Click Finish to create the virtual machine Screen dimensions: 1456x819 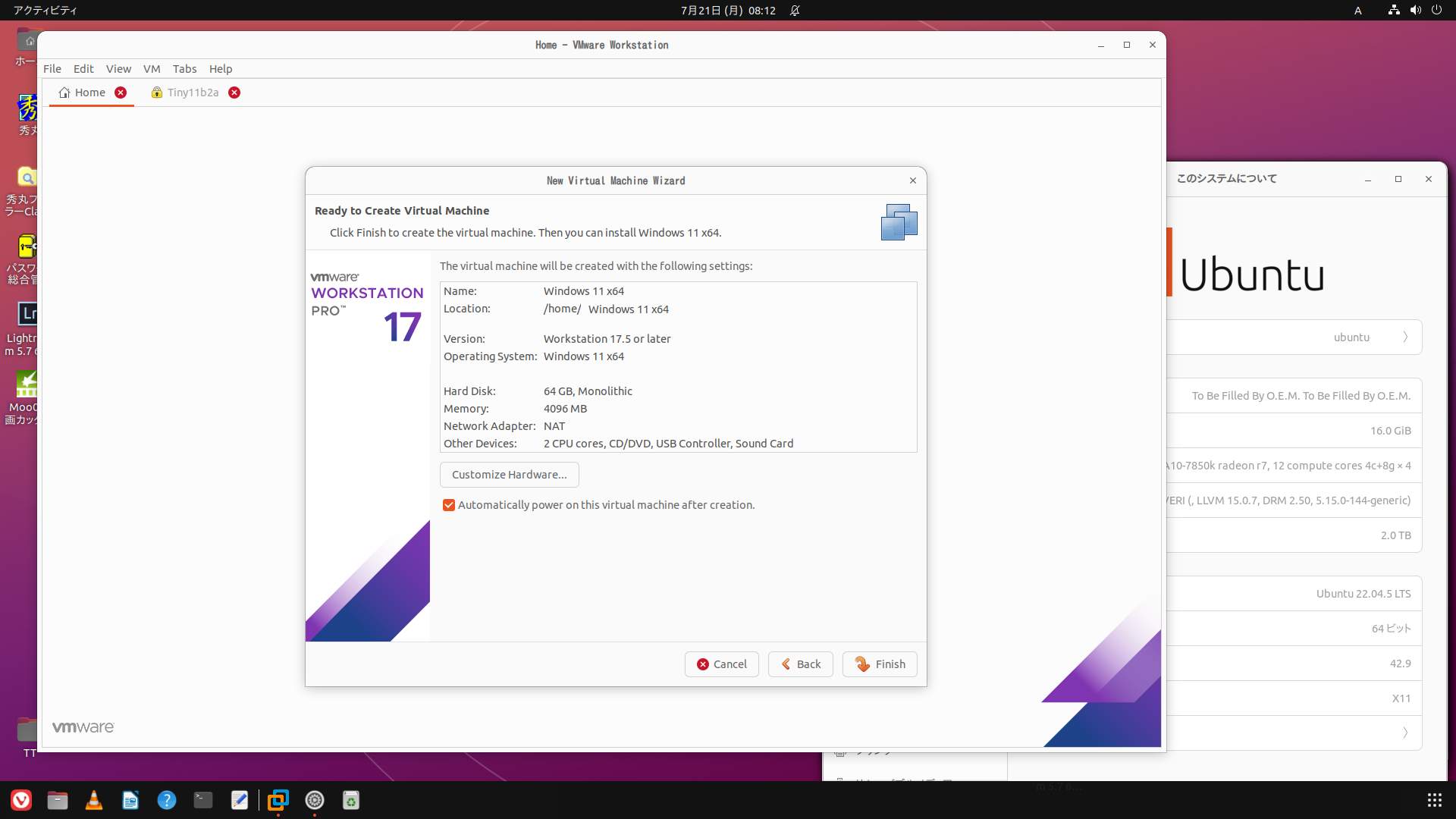coord(880,664)
